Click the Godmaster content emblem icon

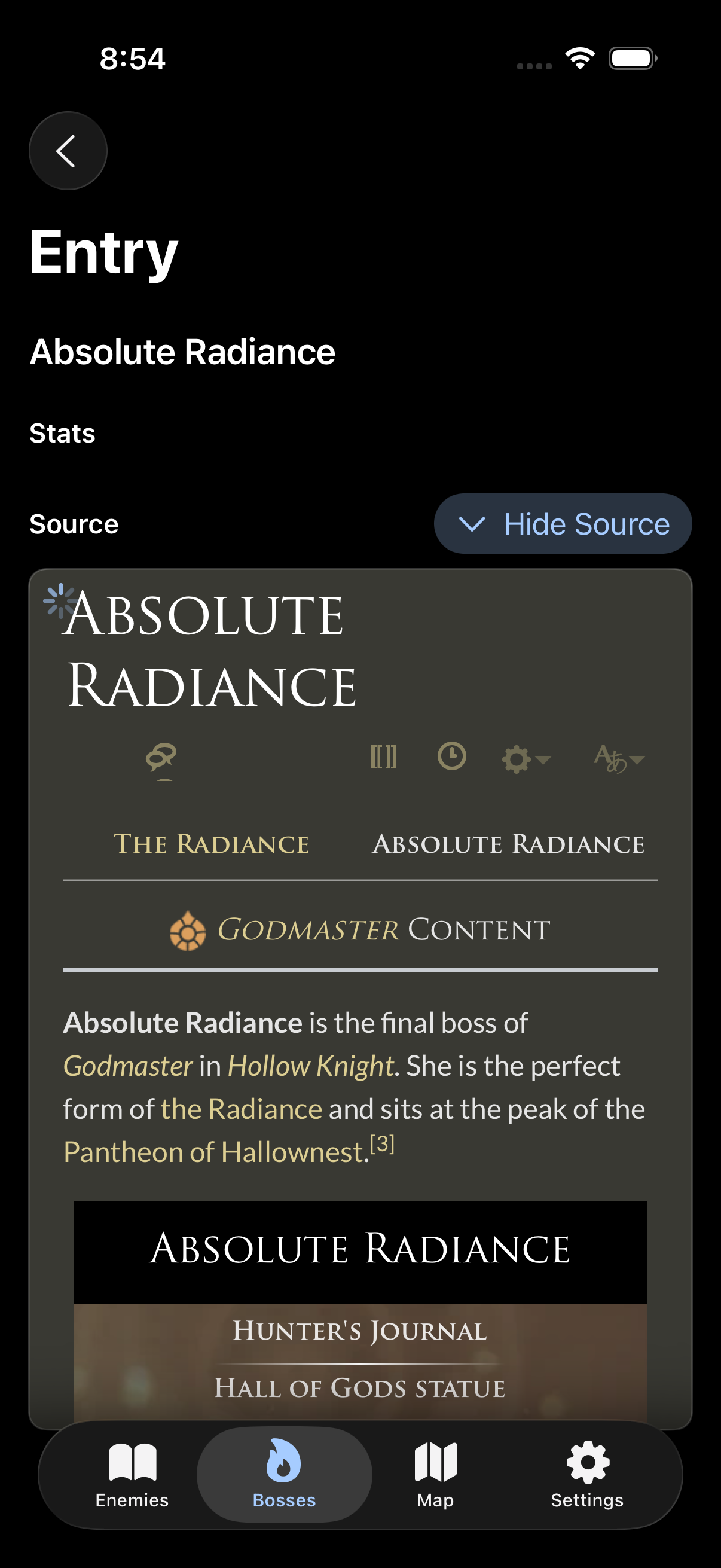(x=187, y=931)
